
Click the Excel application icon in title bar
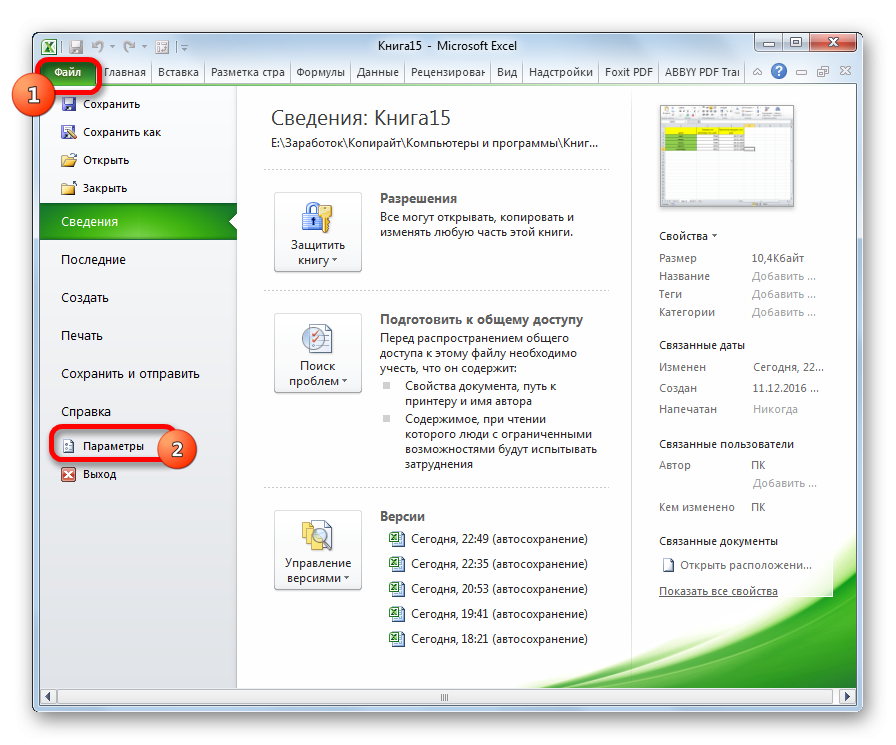[49, 47]
